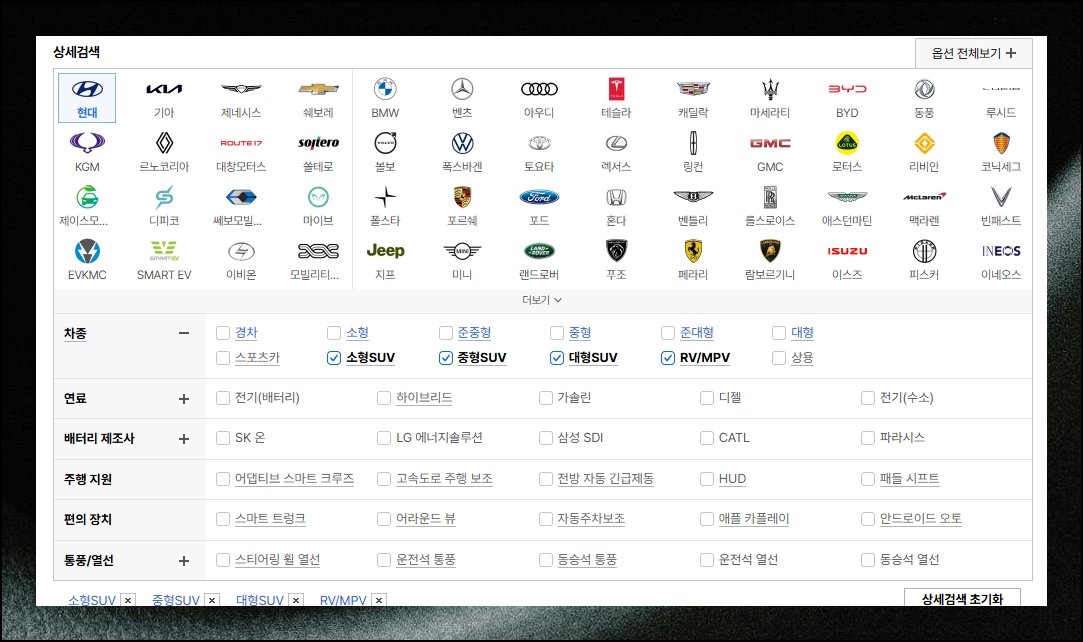The width and height of the screenshot is (1083, 642).
Task: Uncheck the 소형SUV checkbox
Action: 334,358
